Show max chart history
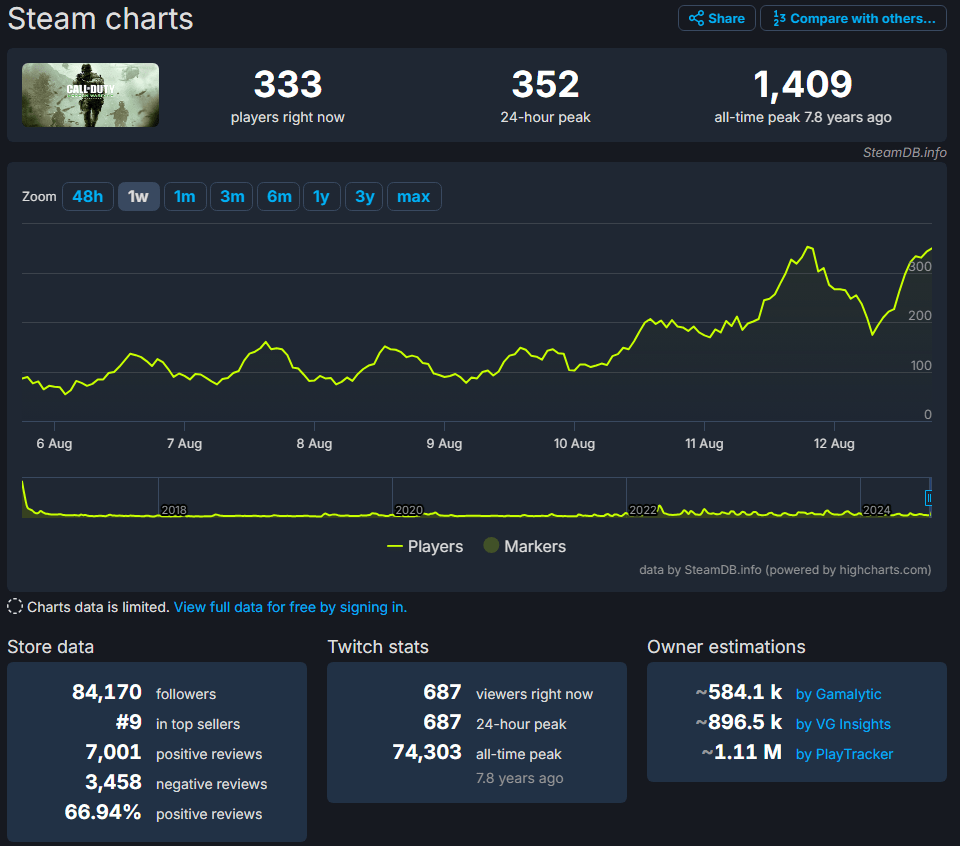 click(414, 197)
